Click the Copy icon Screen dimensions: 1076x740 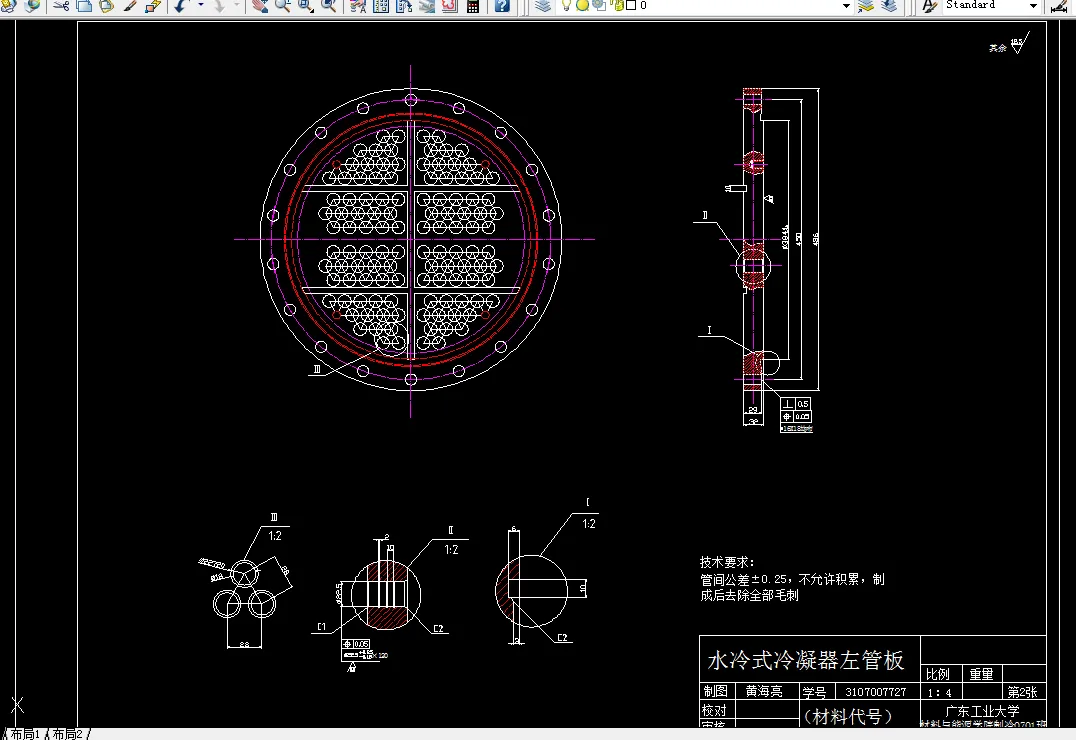84,6
